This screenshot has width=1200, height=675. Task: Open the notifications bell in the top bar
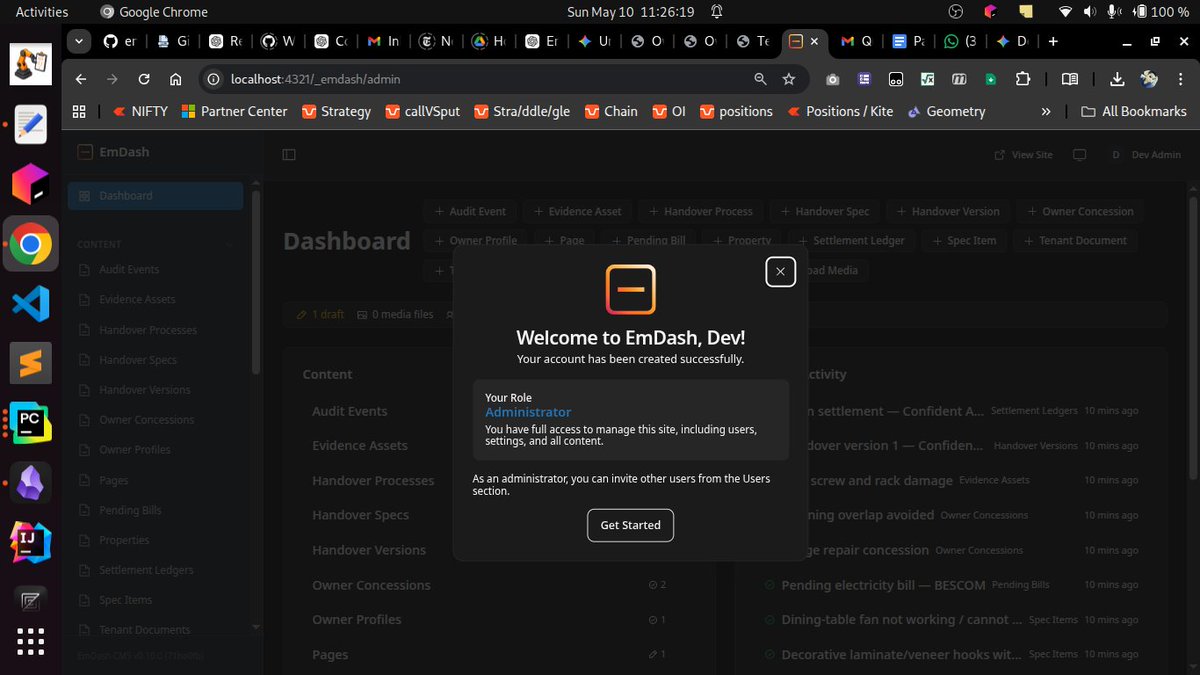click(x=716, y=12)
